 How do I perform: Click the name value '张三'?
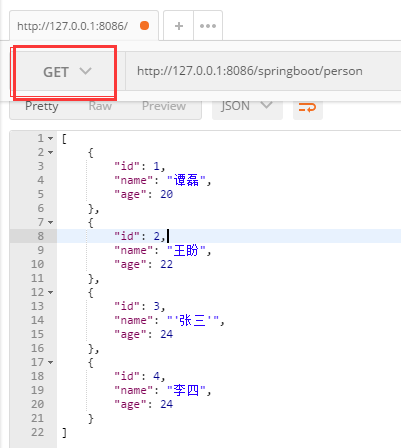pos(193,320)
